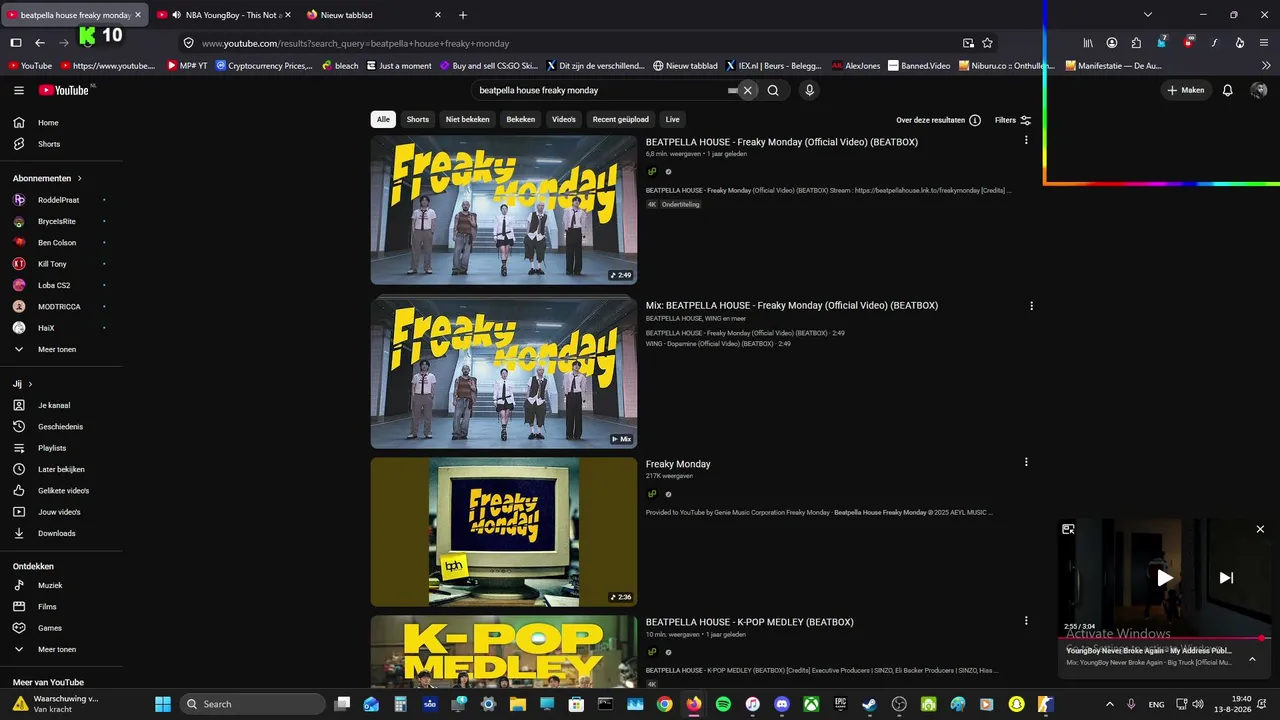Open the bleach bookmark
Screen dimensions: 1280x720
coord(340,66)
